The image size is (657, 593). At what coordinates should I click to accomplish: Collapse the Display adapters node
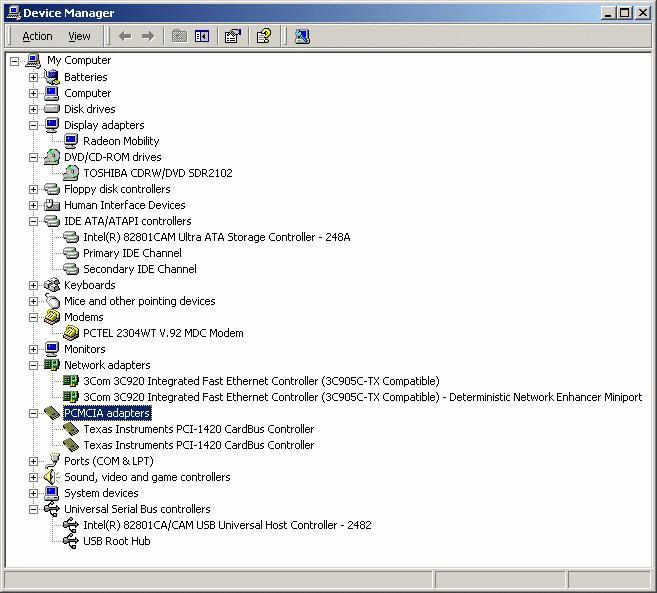[34, 125]
